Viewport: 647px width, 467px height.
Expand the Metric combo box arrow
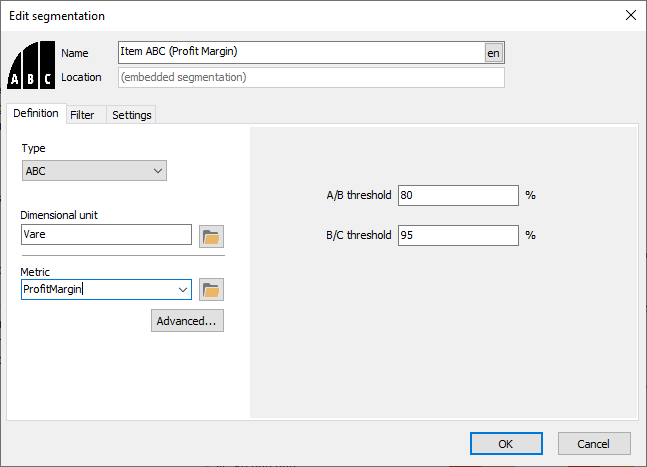point(183,290)
